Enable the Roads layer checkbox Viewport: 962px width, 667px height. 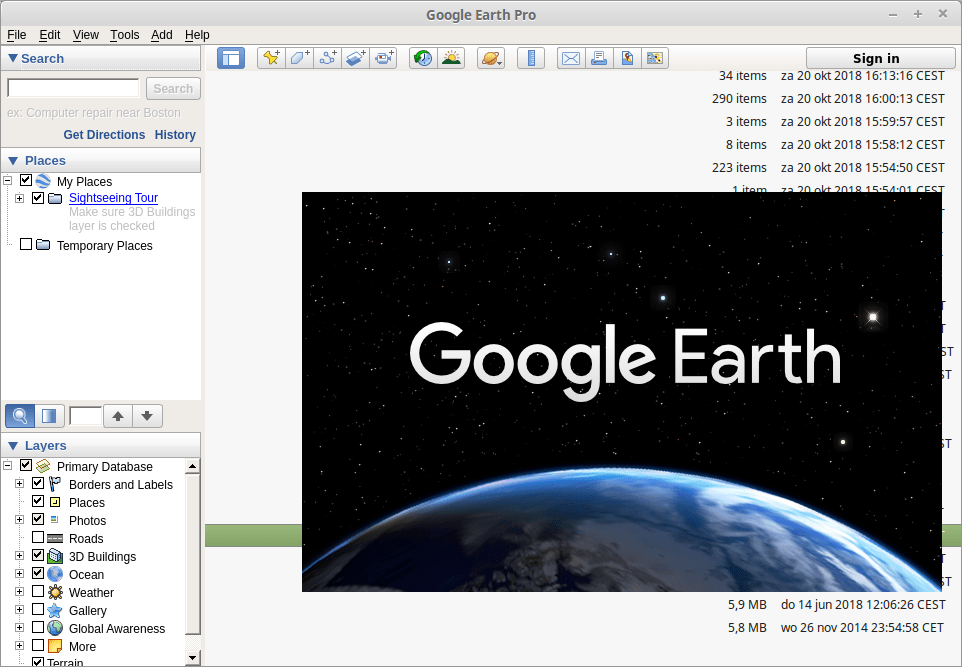pos(37,537)
